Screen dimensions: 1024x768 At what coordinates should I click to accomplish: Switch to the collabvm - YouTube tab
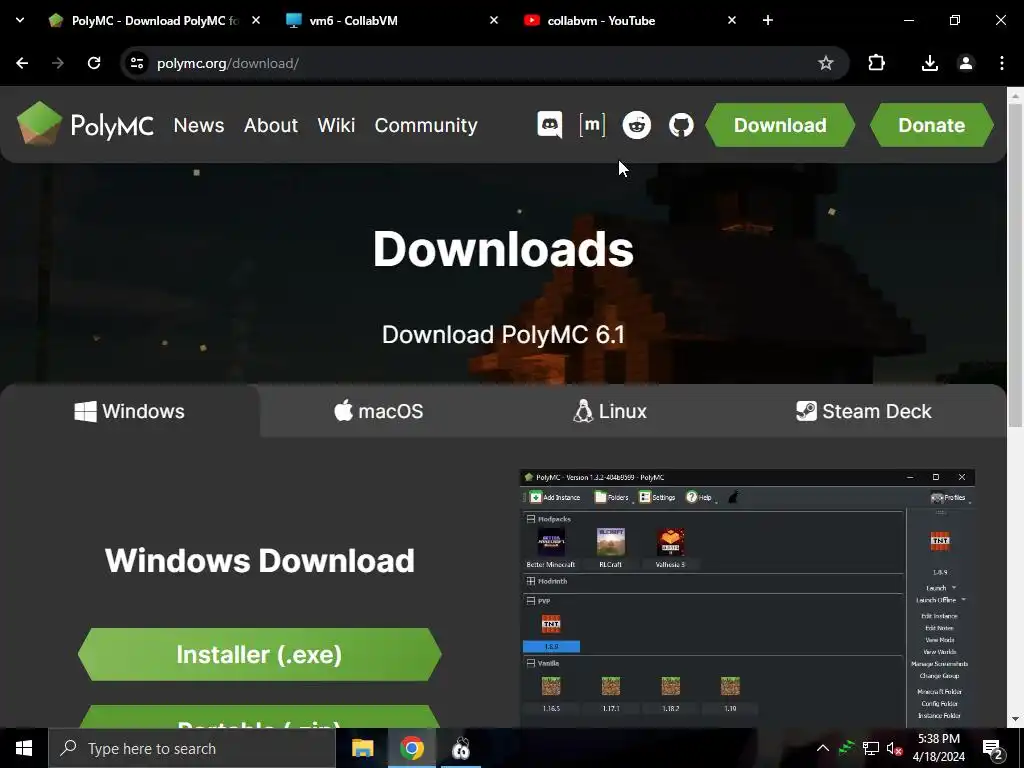pyautogui.click(x=630, y=20)
